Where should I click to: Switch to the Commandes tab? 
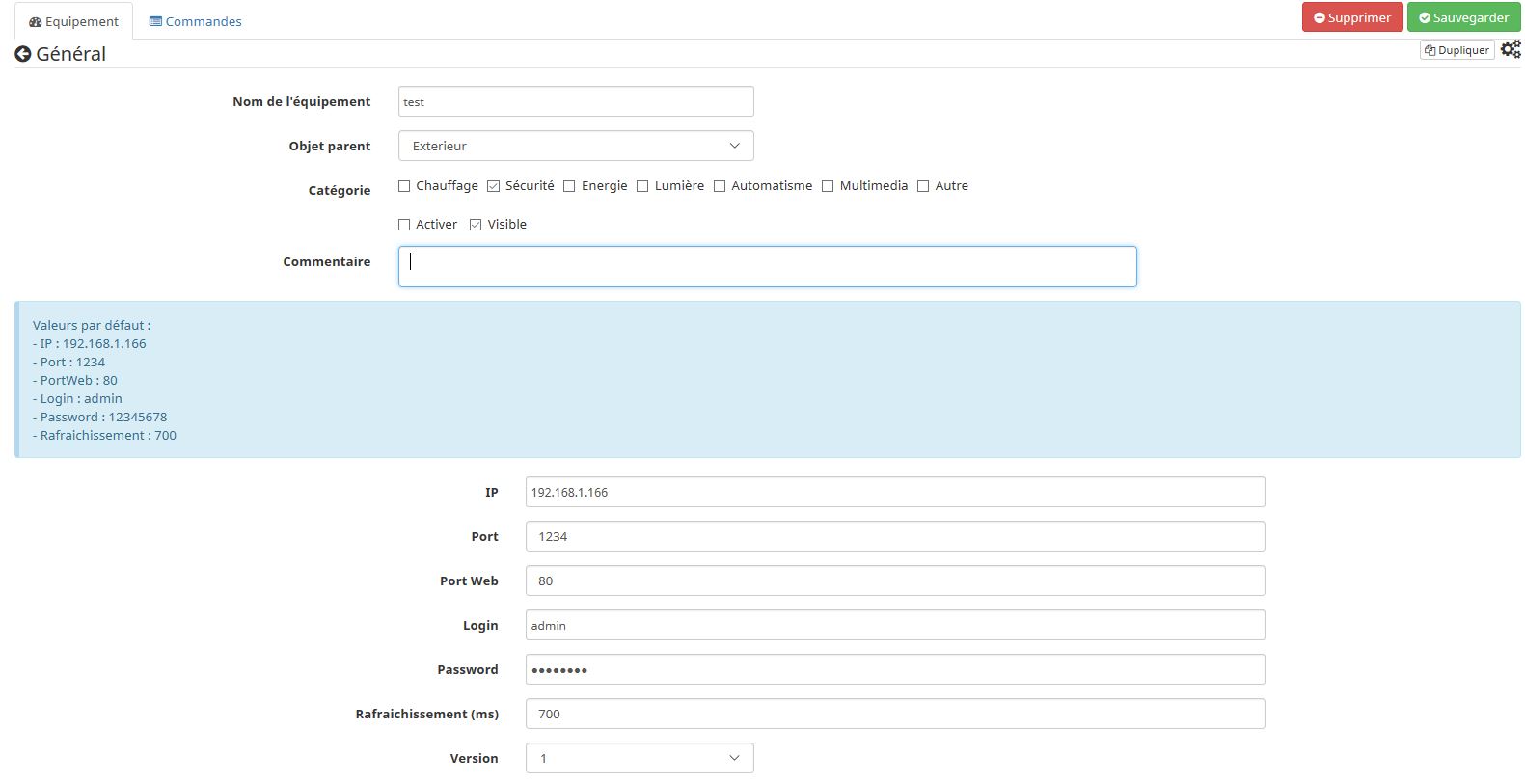tap(196, 21)
